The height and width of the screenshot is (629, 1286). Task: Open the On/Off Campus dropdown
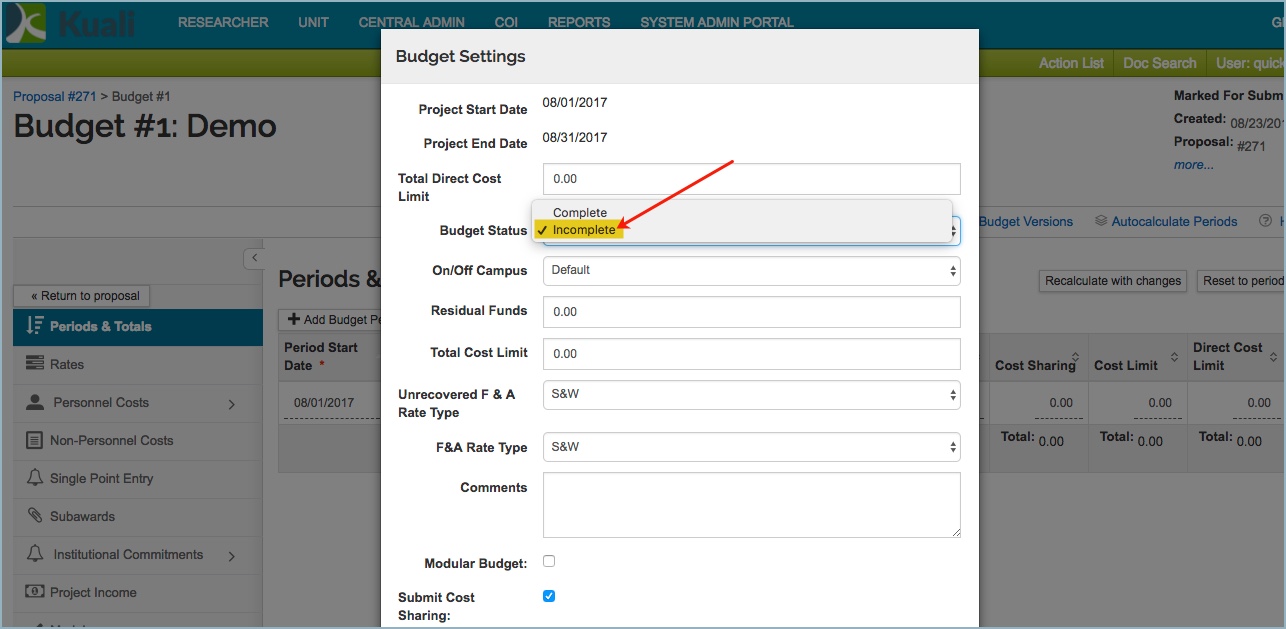[x=752, y=270]
